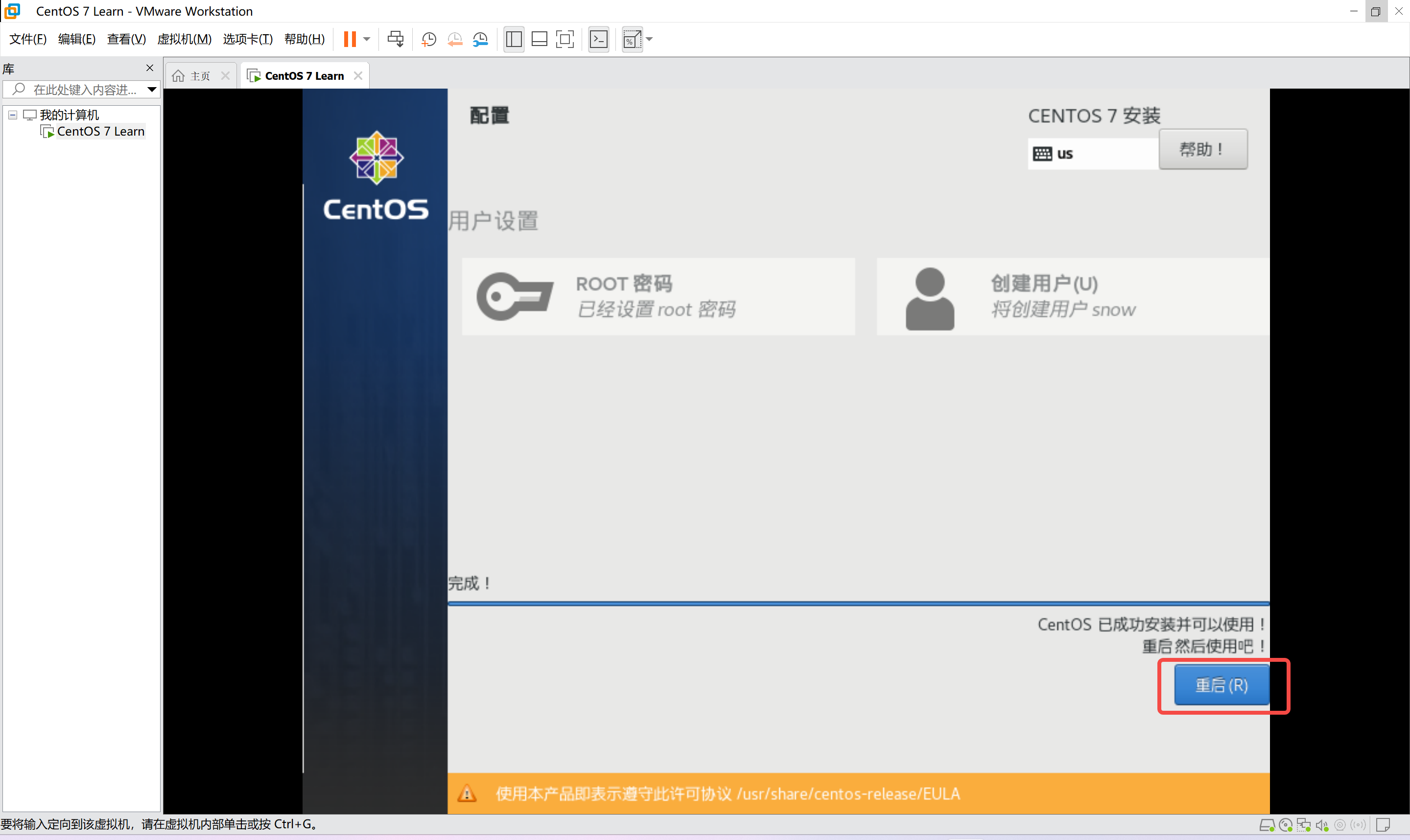Image resolution: width=1410 pixels, height=840 pixels.
Task: Click the Bluetooth/wireless device status icon
Action: coord(1359,825)
